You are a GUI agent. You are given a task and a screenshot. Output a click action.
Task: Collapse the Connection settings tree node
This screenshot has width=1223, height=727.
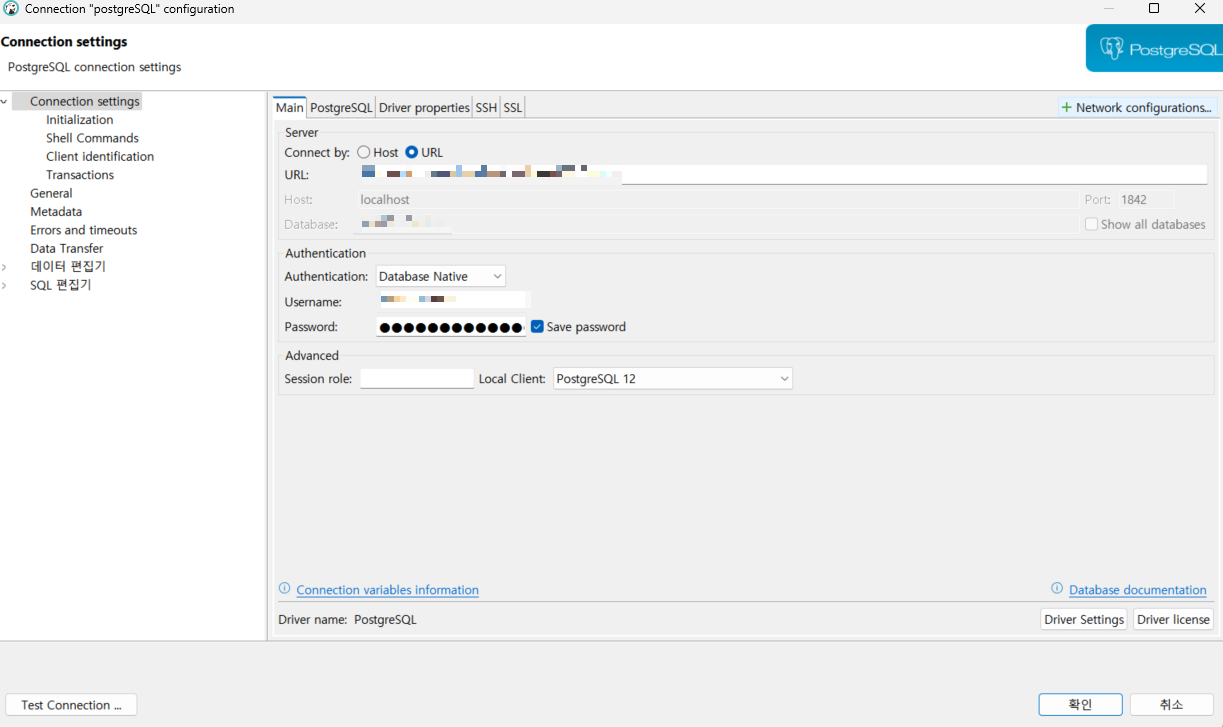pos(5,101)
